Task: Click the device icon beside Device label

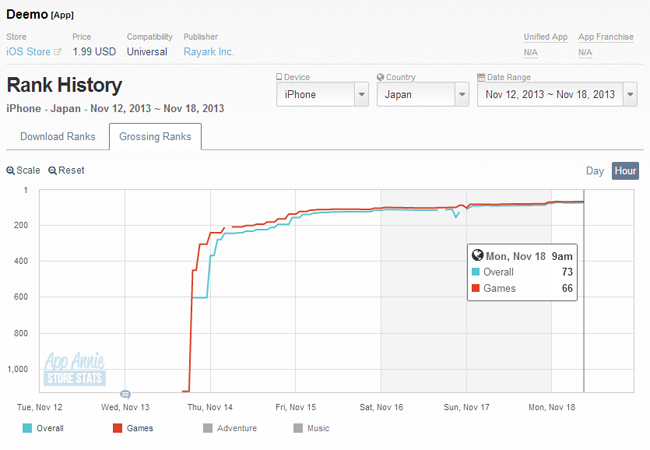Action: [x=279, y=77]
